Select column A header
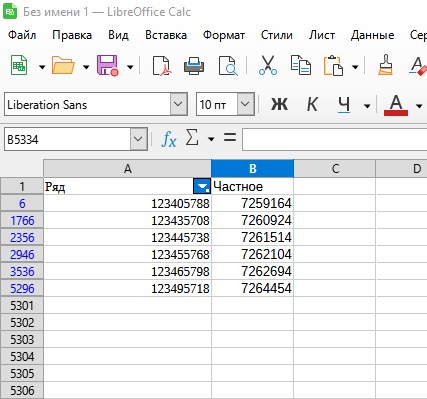Viewport: 427px width, 399px height. pos(127,169)
